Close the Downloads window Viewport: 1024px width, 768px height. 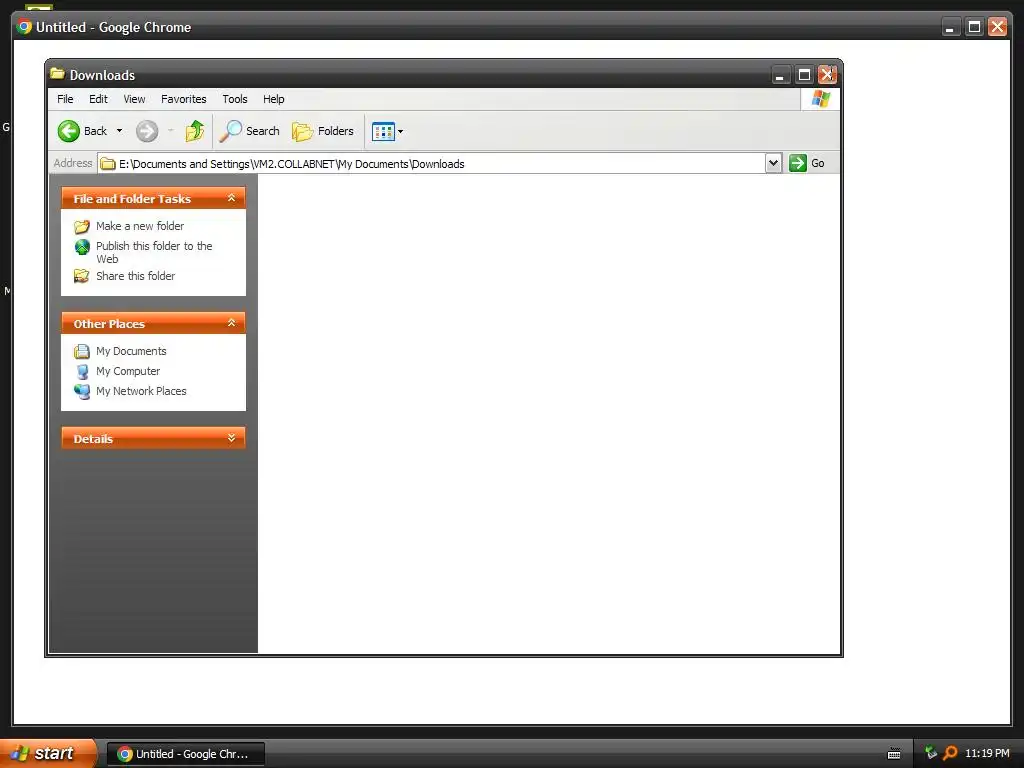tap(827, 75)
